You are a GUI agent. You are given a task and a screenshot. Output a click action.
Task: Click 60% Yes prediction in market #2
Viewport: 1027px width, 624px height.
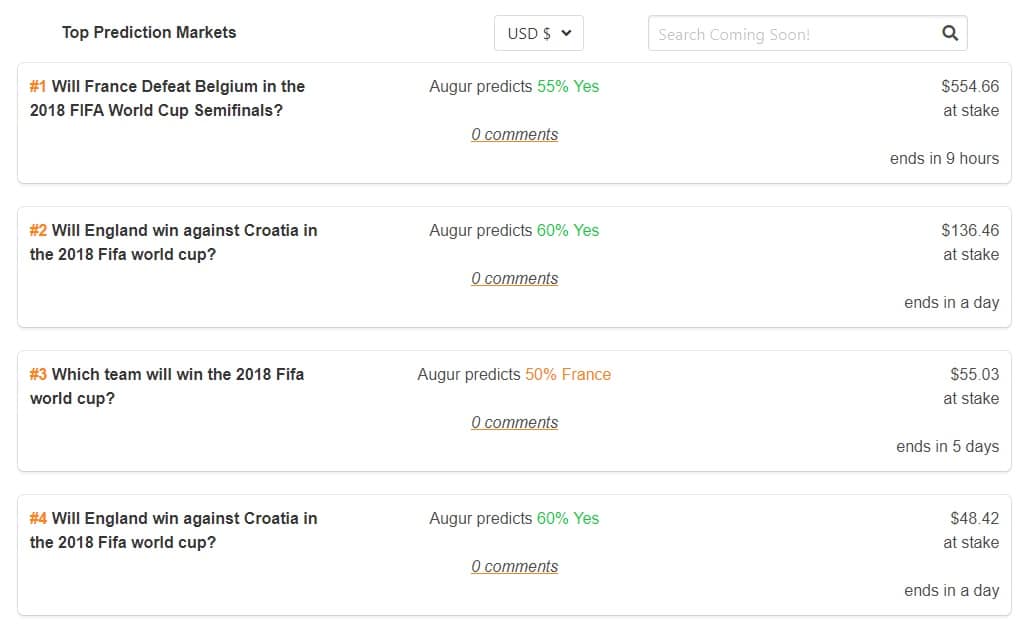(568, 230)
